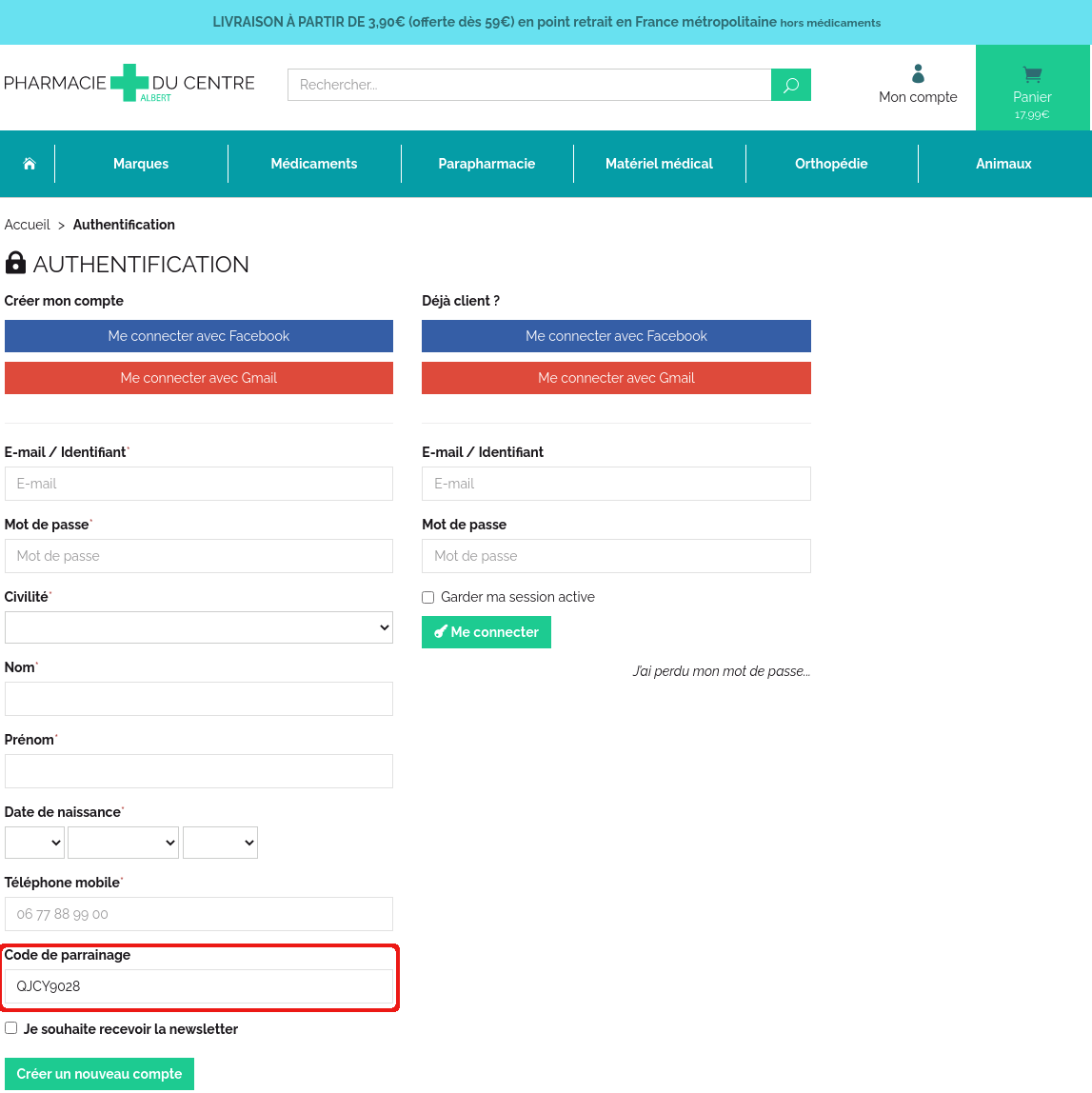Expand the Civilité dropdown
Viewport: 1092px width, 1093px height.
point(198,627)
